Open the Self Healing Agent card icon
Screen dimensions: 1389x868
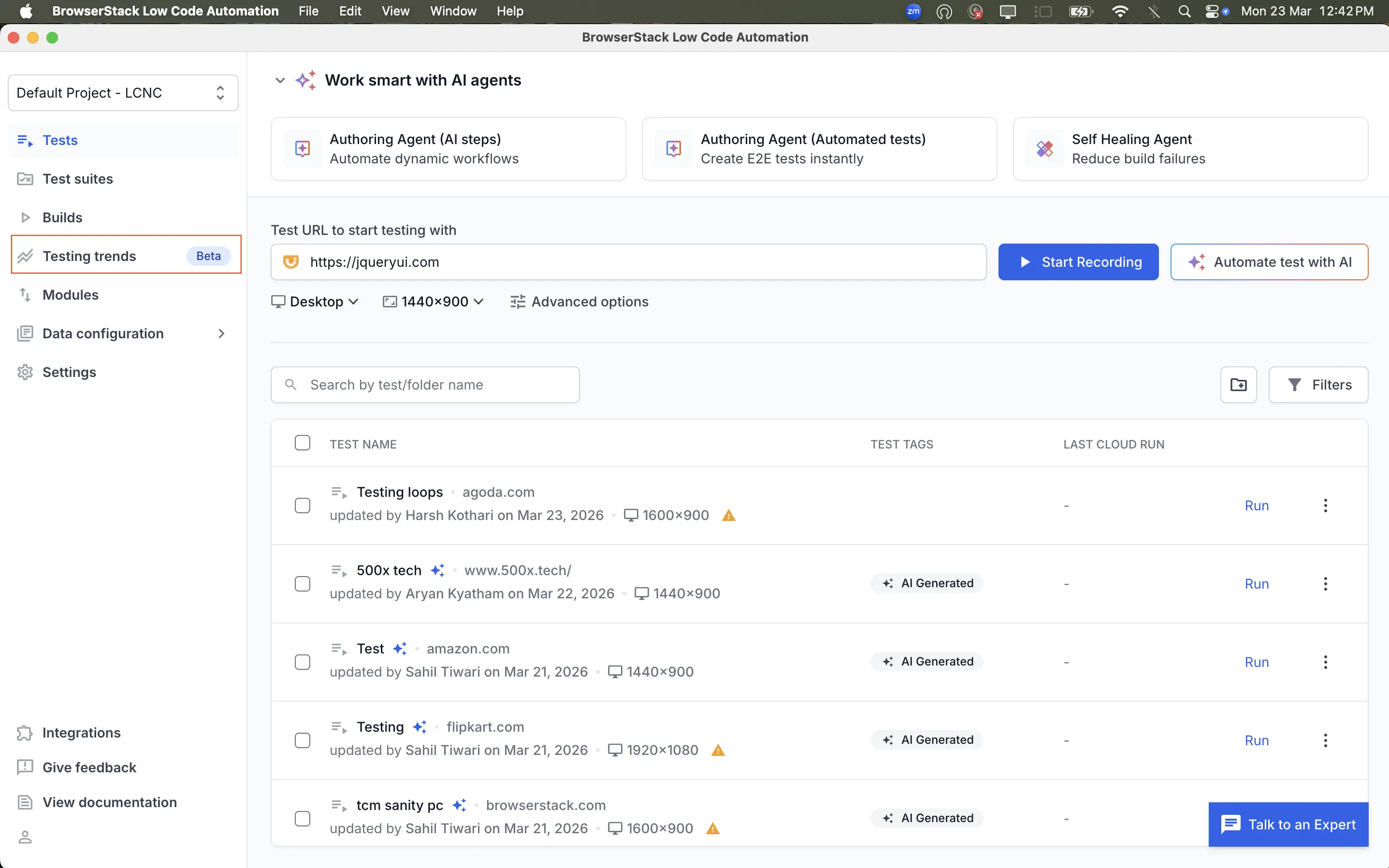point(1044,148)
